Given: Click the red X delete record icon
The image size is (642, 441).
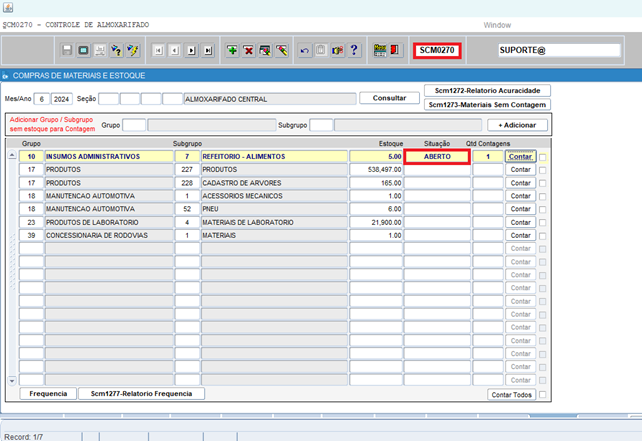Looking at the screenshot, I should click(x=249, y=50).
